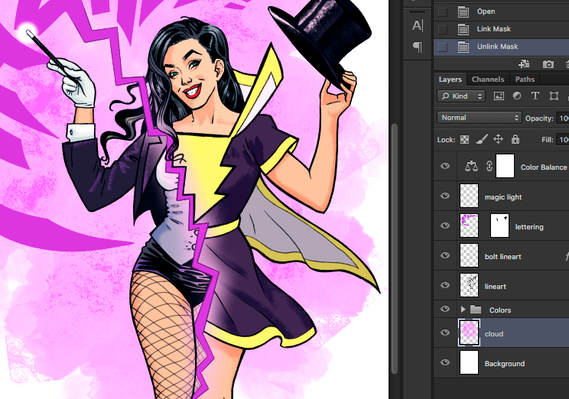This screenshot has height=399, width=569.
Task: Click the camera snapshot icon
Action: (548, 64)
